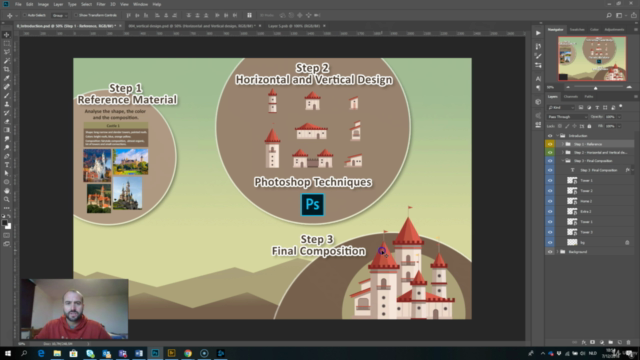Switch to the vertical design.psd document tab

192,26
